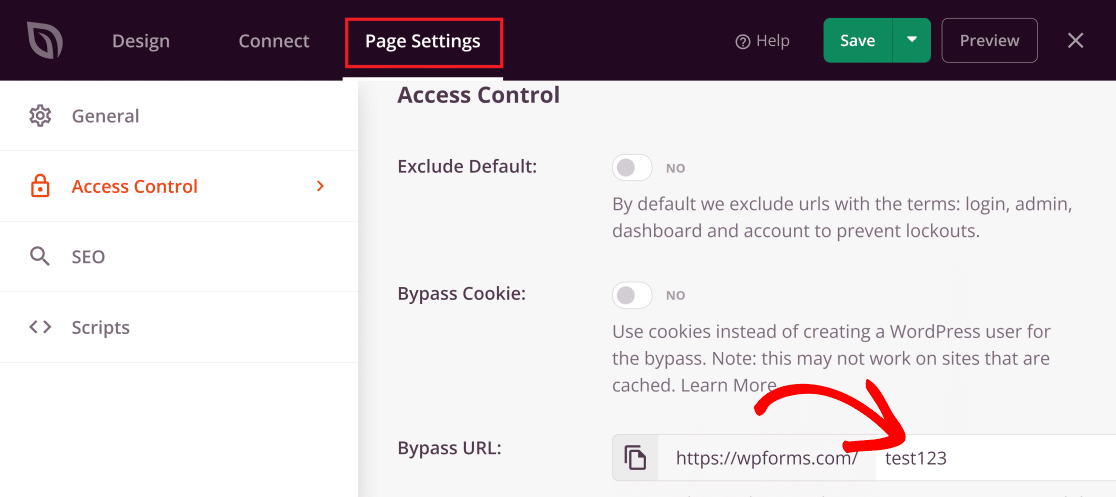Click the green Save button
1116x497 pixels.
(x=857, y=41)
